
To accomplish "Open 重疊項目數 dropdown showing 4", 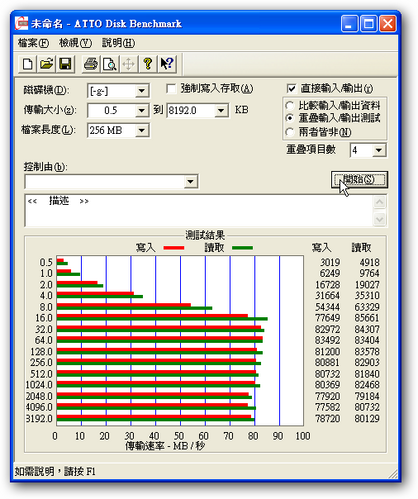I will tap(379, 150).
